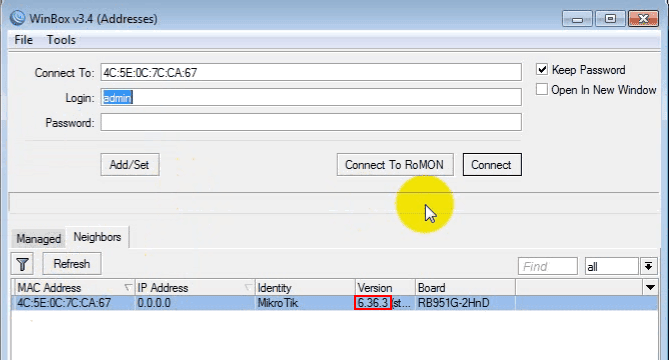Close the WinBox window
The height and width of the screenshot is (360, 669).
[x=643, y=19]
